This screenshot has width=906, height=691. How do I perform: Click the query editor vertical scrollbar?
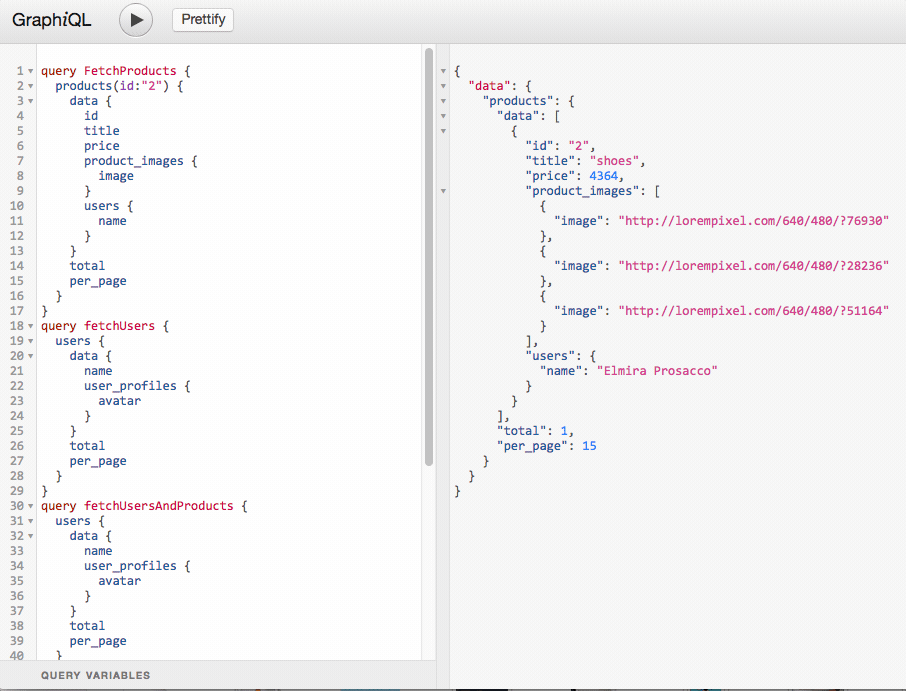pyautogui.click(x=429, y=257)
